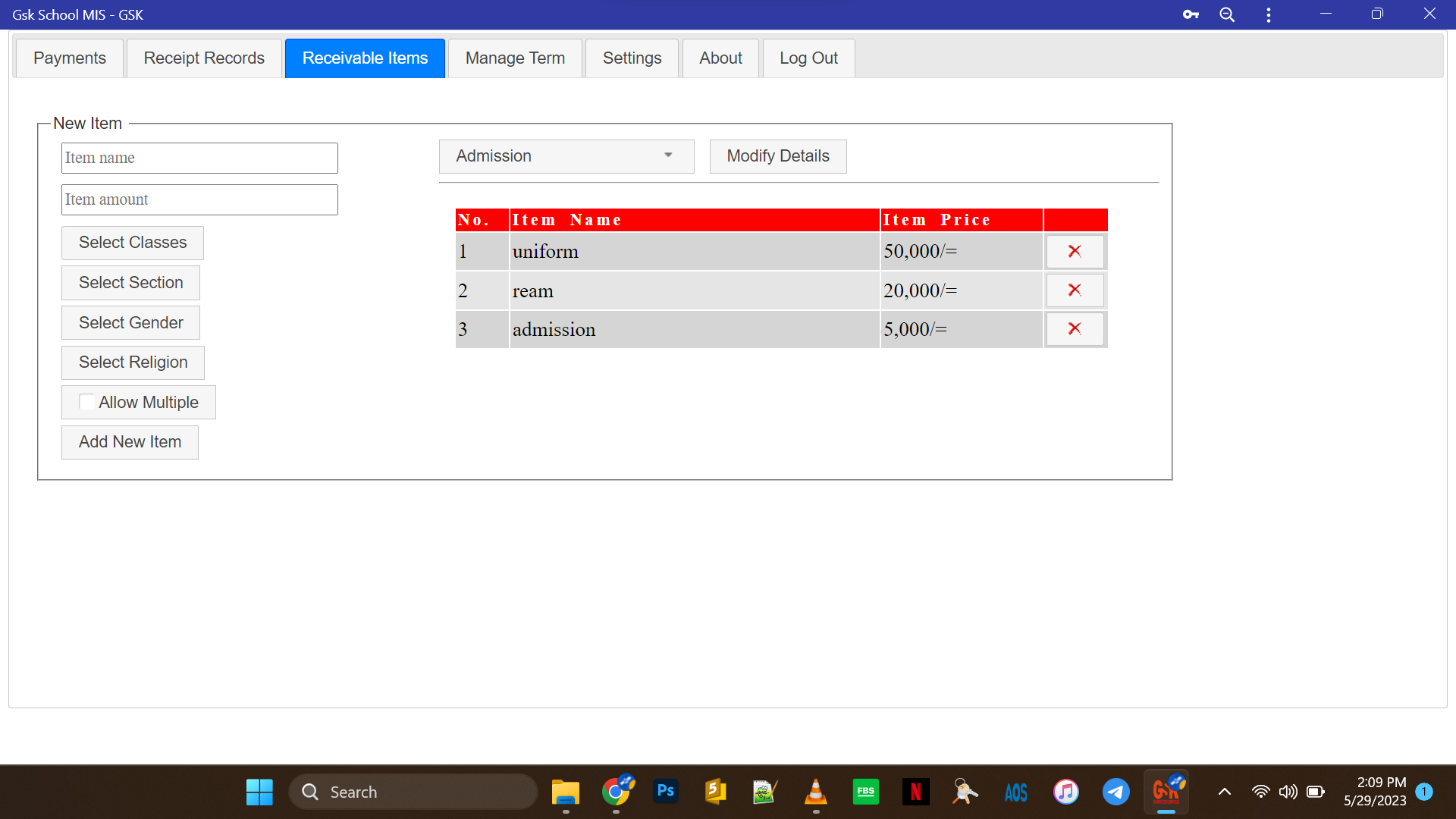This screenshot has width=1456, height=819.
Task: Open the Manage Term tab
Action: click(x=515, y=58)
